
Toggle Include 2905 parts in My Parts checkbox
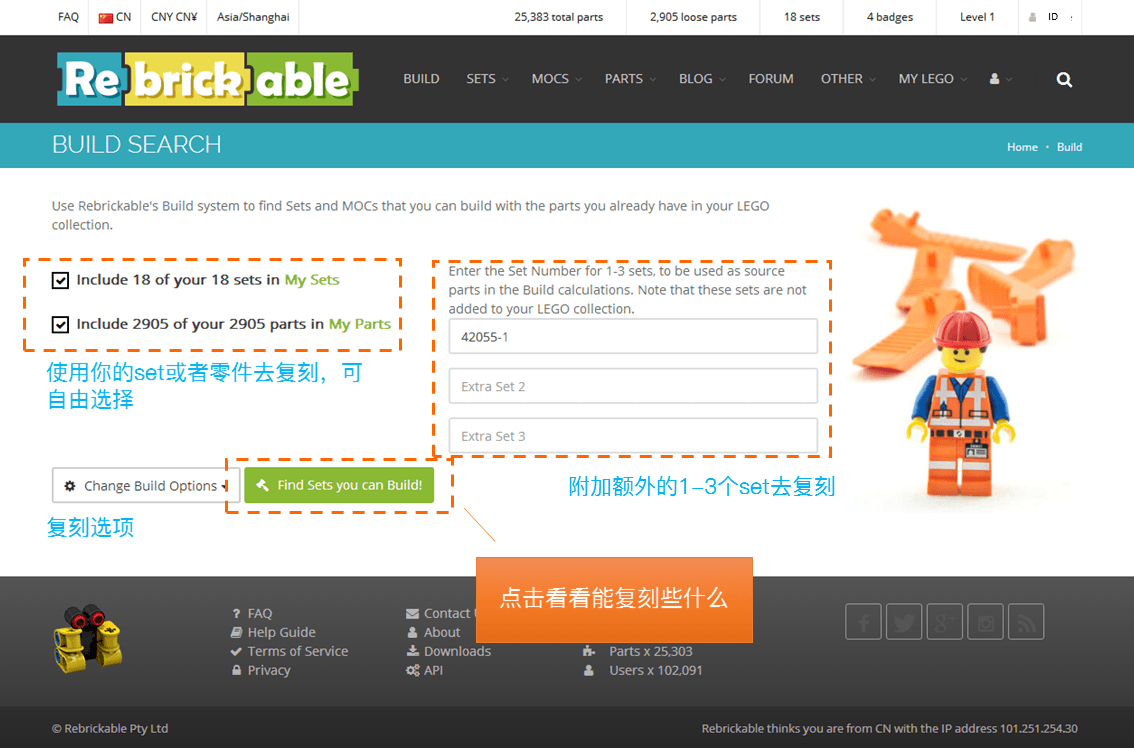(x=60, y=324)
